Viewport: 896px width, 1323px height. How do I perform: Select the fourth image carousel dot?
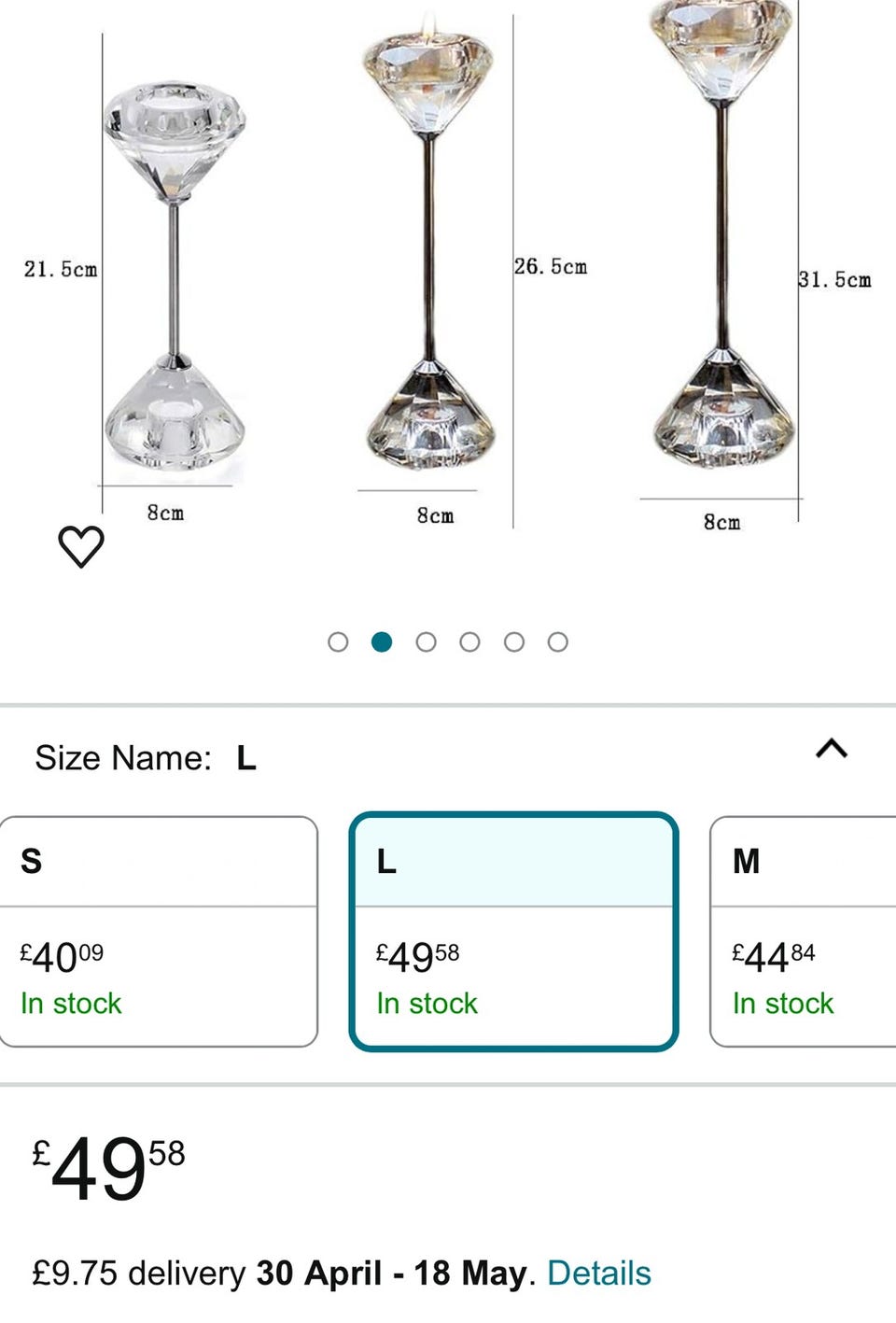tap(469, 642)
